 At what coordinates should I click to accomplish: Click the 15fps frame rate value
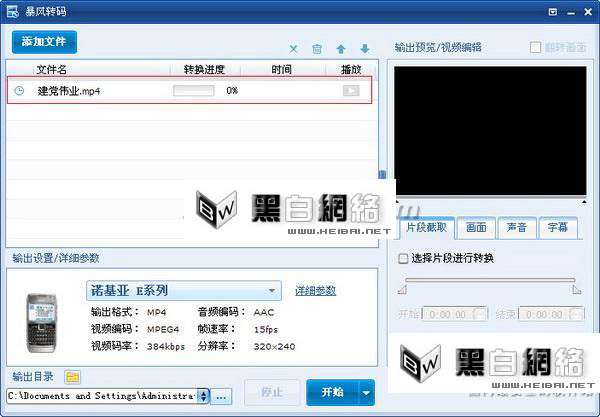(266, 329)
